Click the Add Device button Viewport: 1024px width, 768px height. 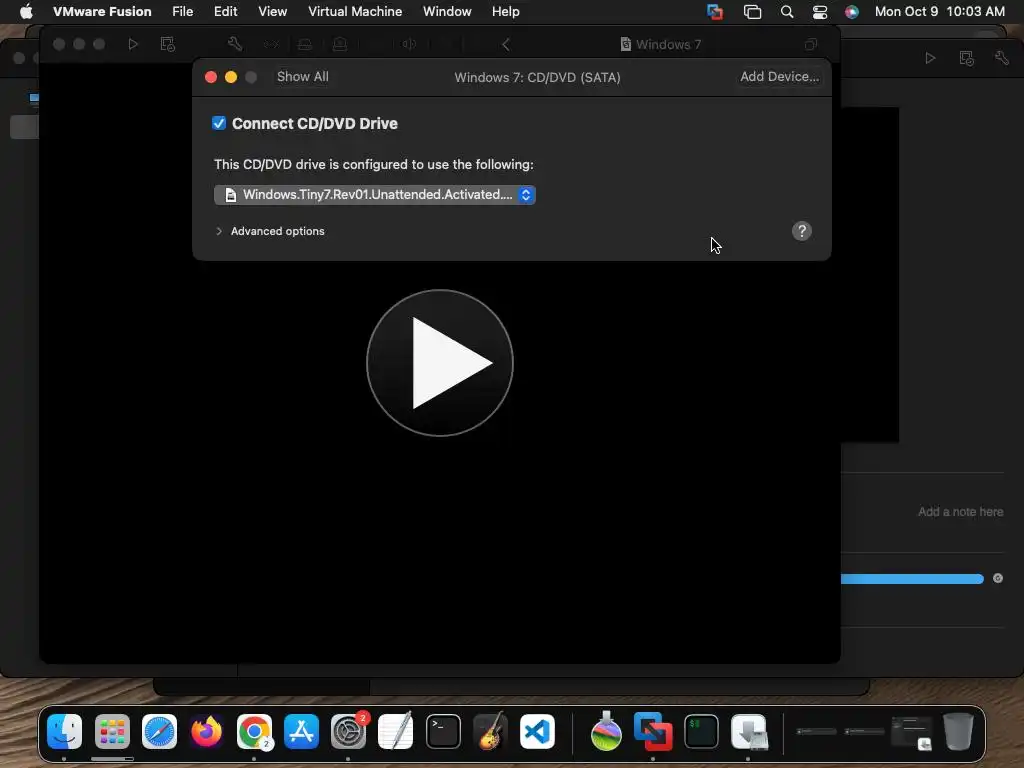(x=779, y=77)
